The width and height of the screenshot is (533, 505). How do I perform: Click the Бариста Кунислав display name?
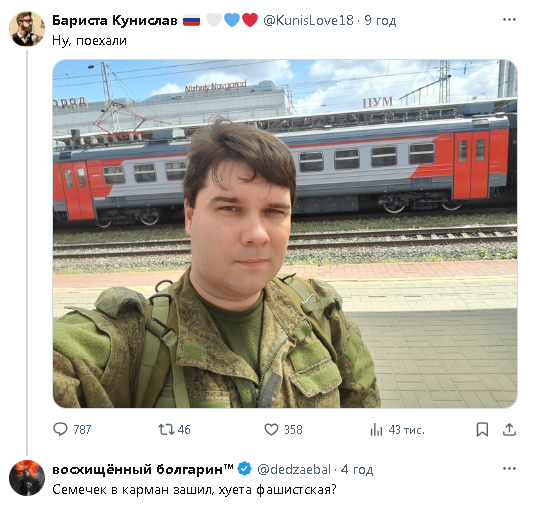(x=115, y=20)
